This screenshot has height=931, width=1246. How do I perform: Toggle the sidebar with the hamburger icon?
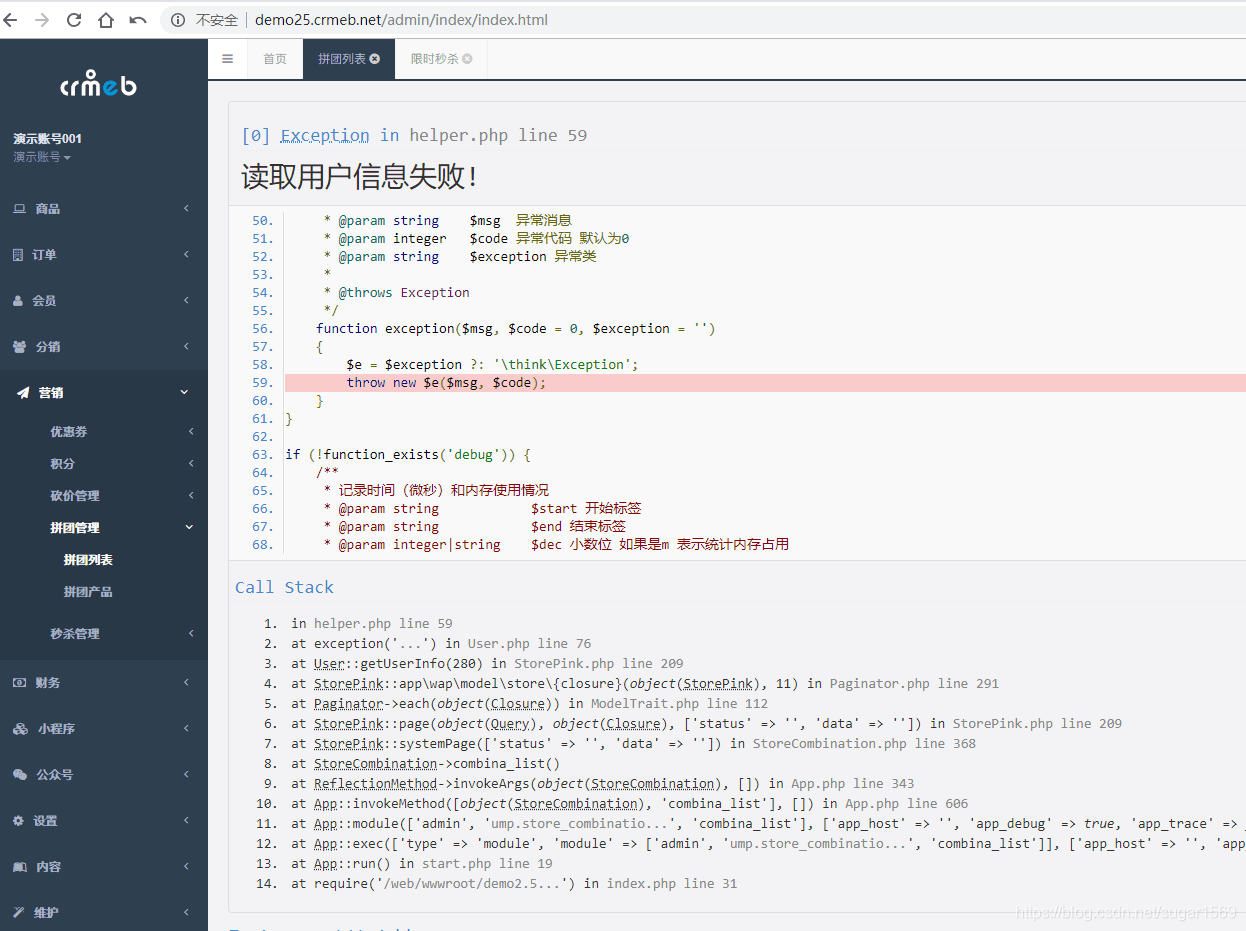pyautogui.click(x=228, y=59)
